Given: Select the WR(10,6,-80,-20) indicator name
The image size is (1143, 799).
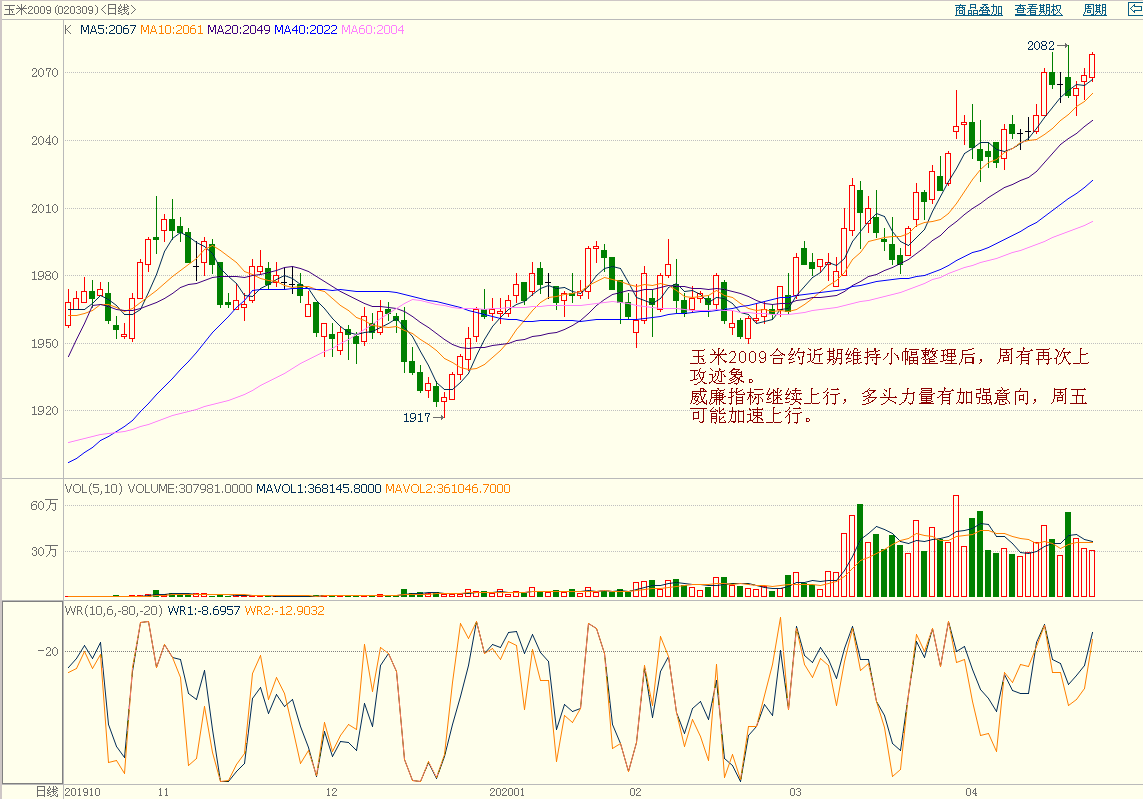Looking at the screenshot, I should tap(113, 610).
